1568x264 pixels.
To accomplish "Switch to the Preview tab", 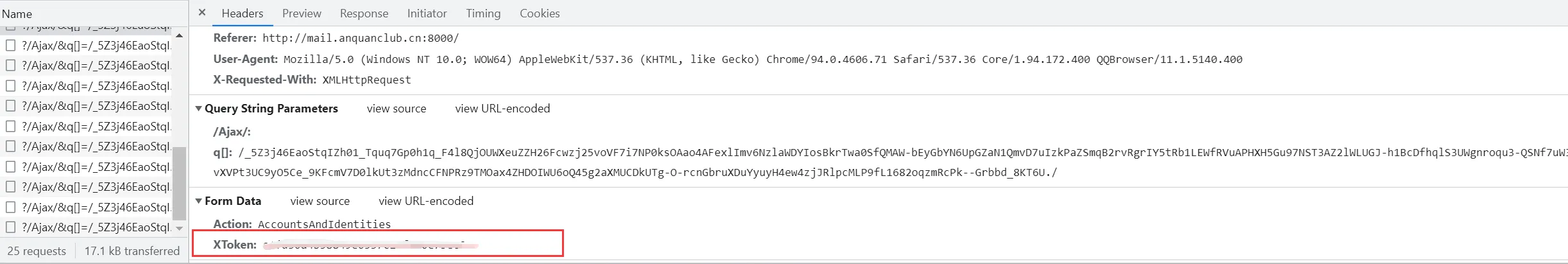I will pyautogui.click(x=302, y=13).
